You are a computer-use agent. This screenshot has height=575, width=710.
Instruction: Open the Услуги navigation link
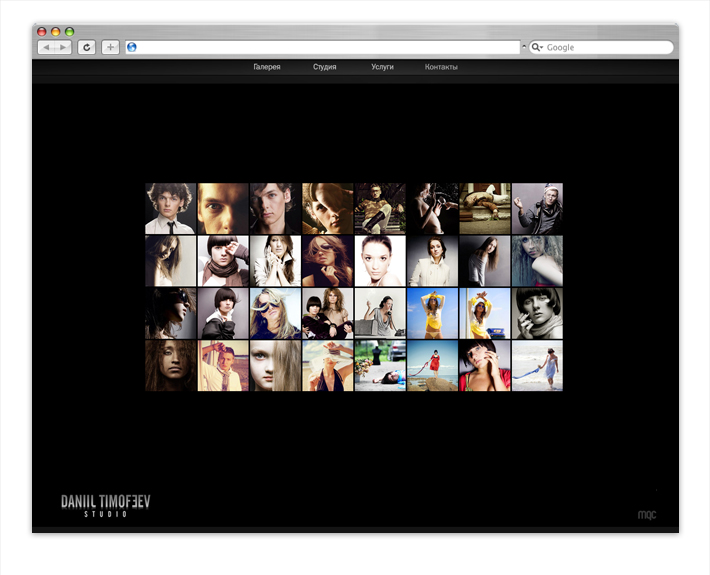click(382, 67)
